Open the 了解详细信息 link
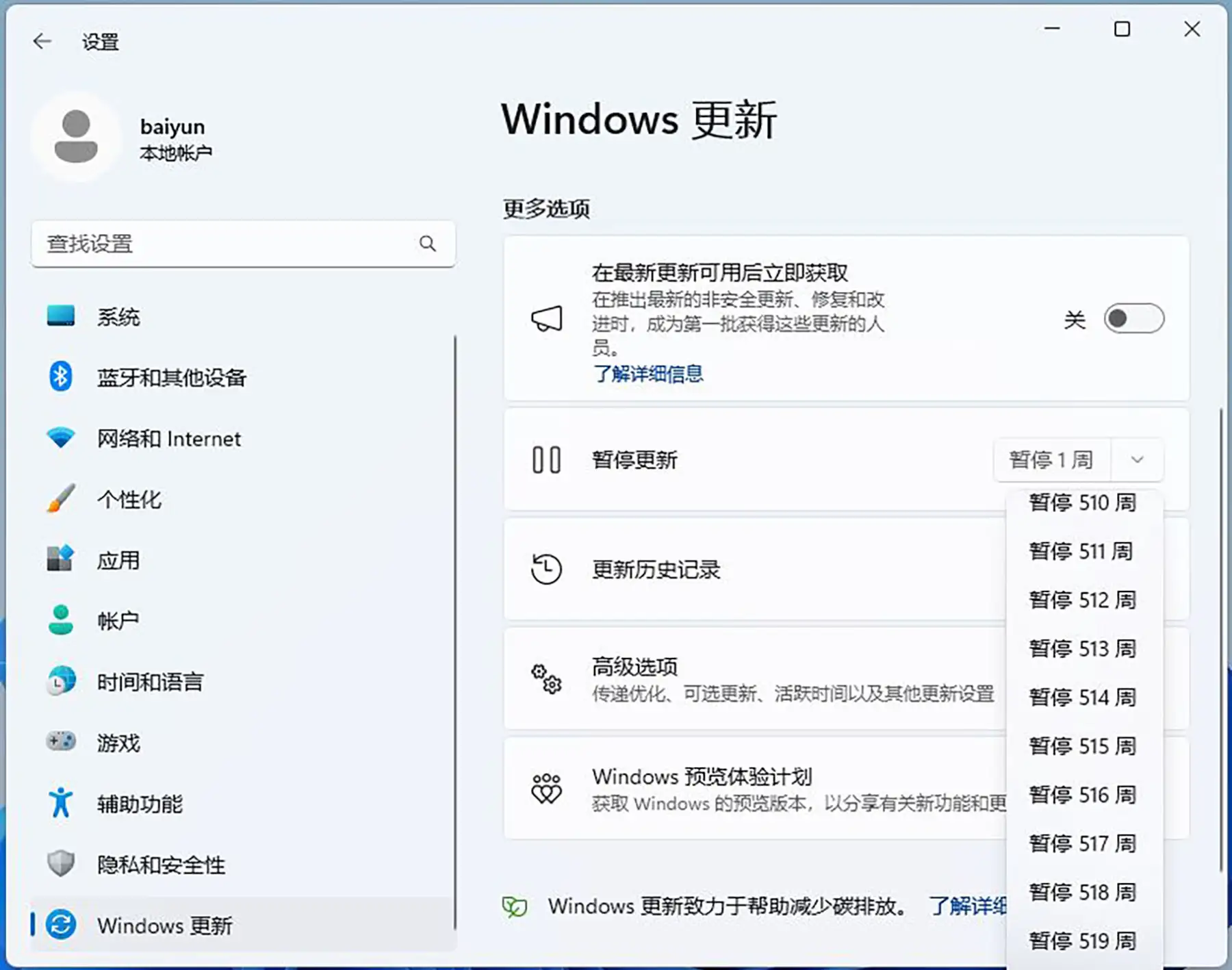Viewport: 1232px width, 970px height. (647, 374)
